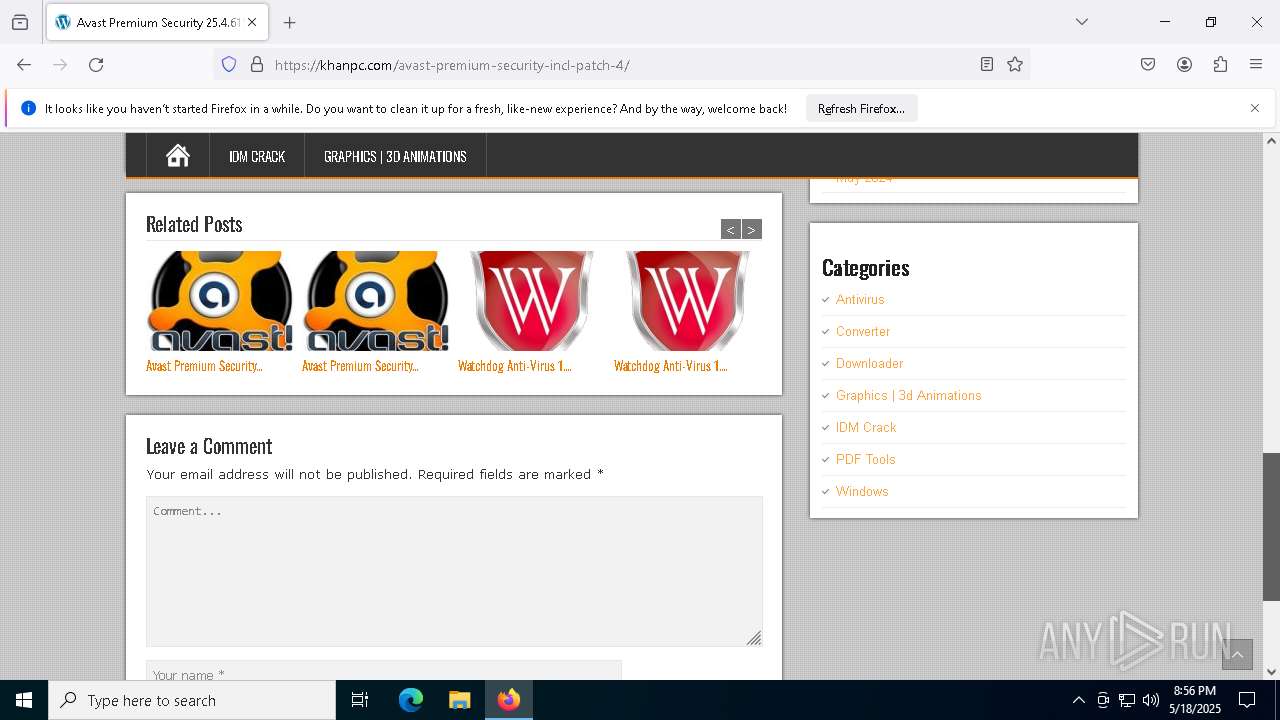Open first Watchdog Anti-Virus thumbnail
The width and height of the screenshot is (1280, 720).
[x=532, y=301]
